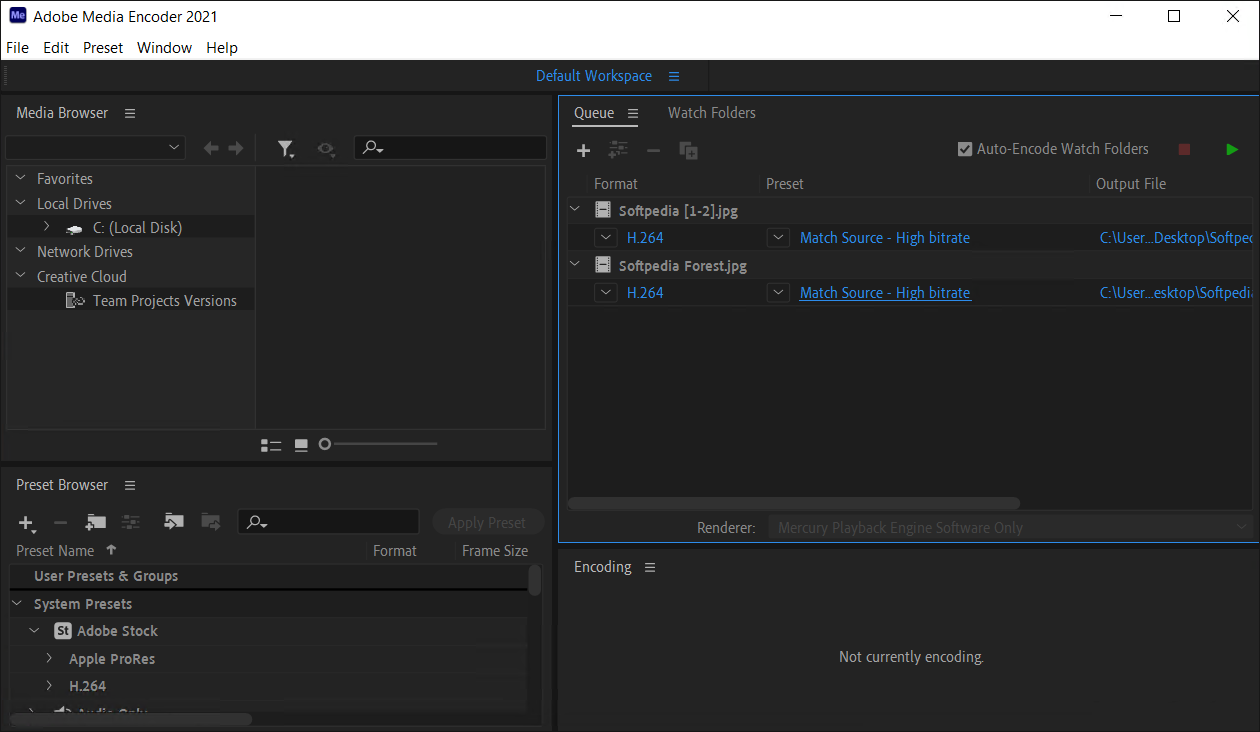Open preset settings sliders icon
1260x732 pixels.
point(131,522)
